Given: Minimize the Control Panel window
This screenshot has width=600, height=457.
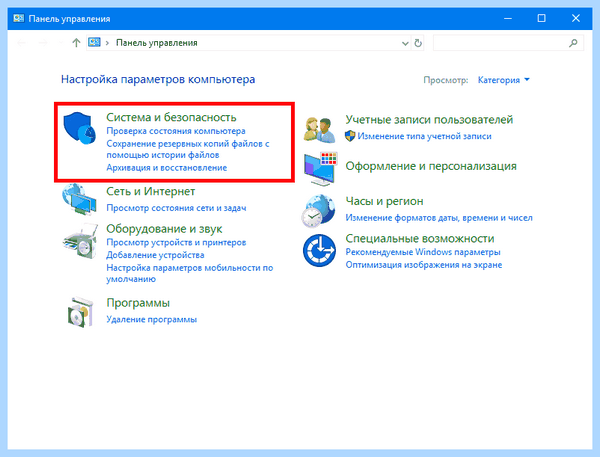Looking at the screenshot, I should coord(508,18).
